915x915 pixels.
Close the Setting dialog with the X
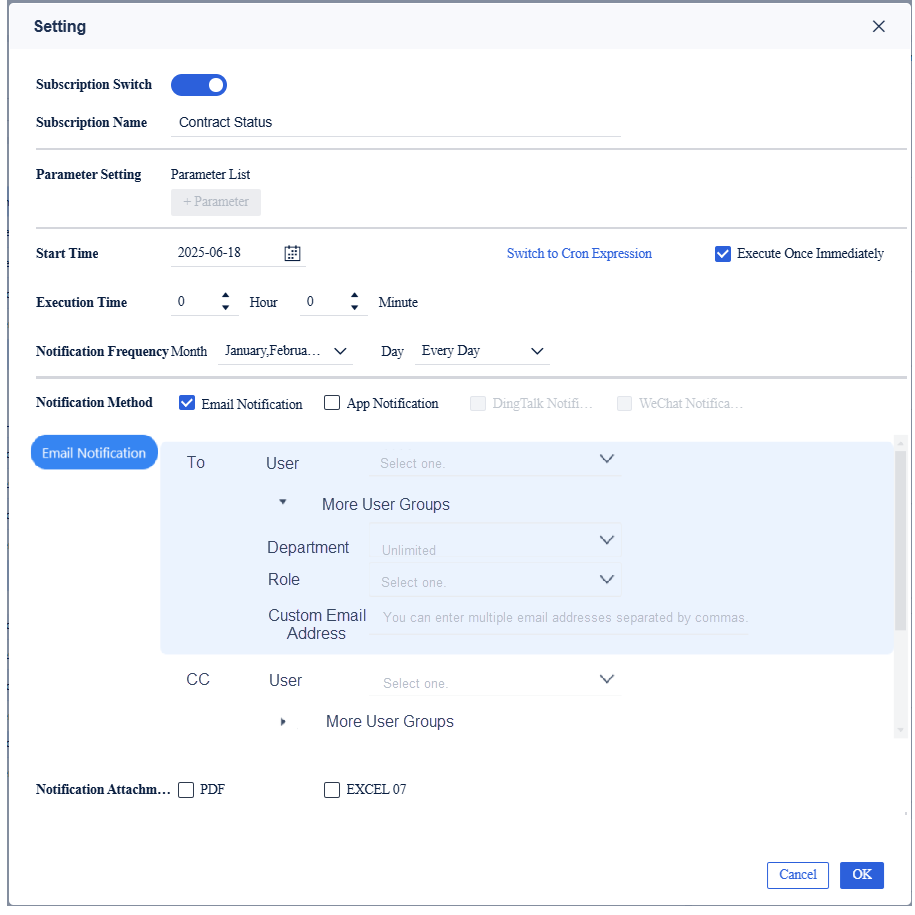point(878,26)
